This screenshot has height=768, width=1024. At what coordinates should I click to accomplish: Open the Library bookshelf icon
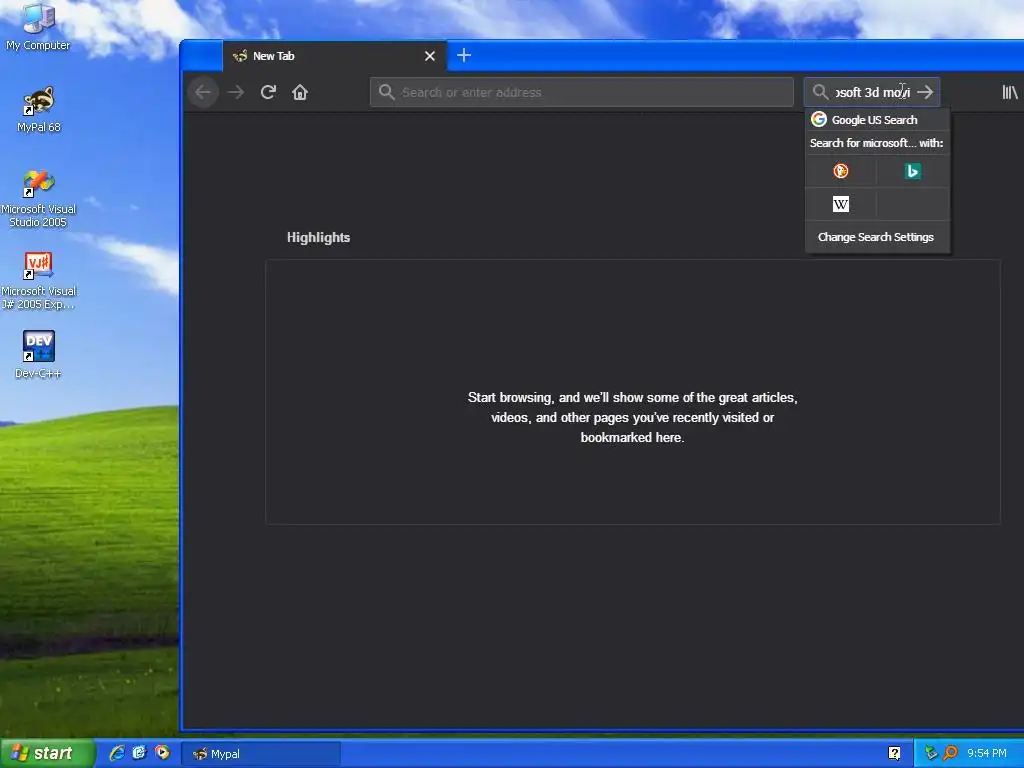click(x=1010, y=92)
